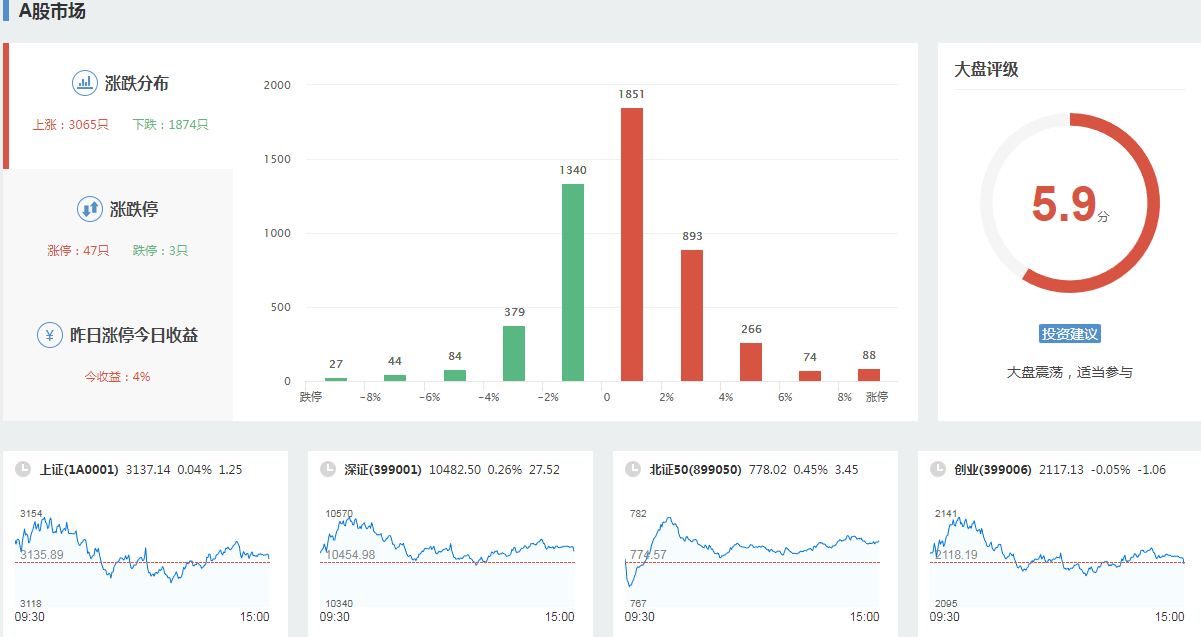The image size is (1201, 637).
Task: Click the yen icon beside 昨日涨停今日收益
Action: [x=50, y=335]
